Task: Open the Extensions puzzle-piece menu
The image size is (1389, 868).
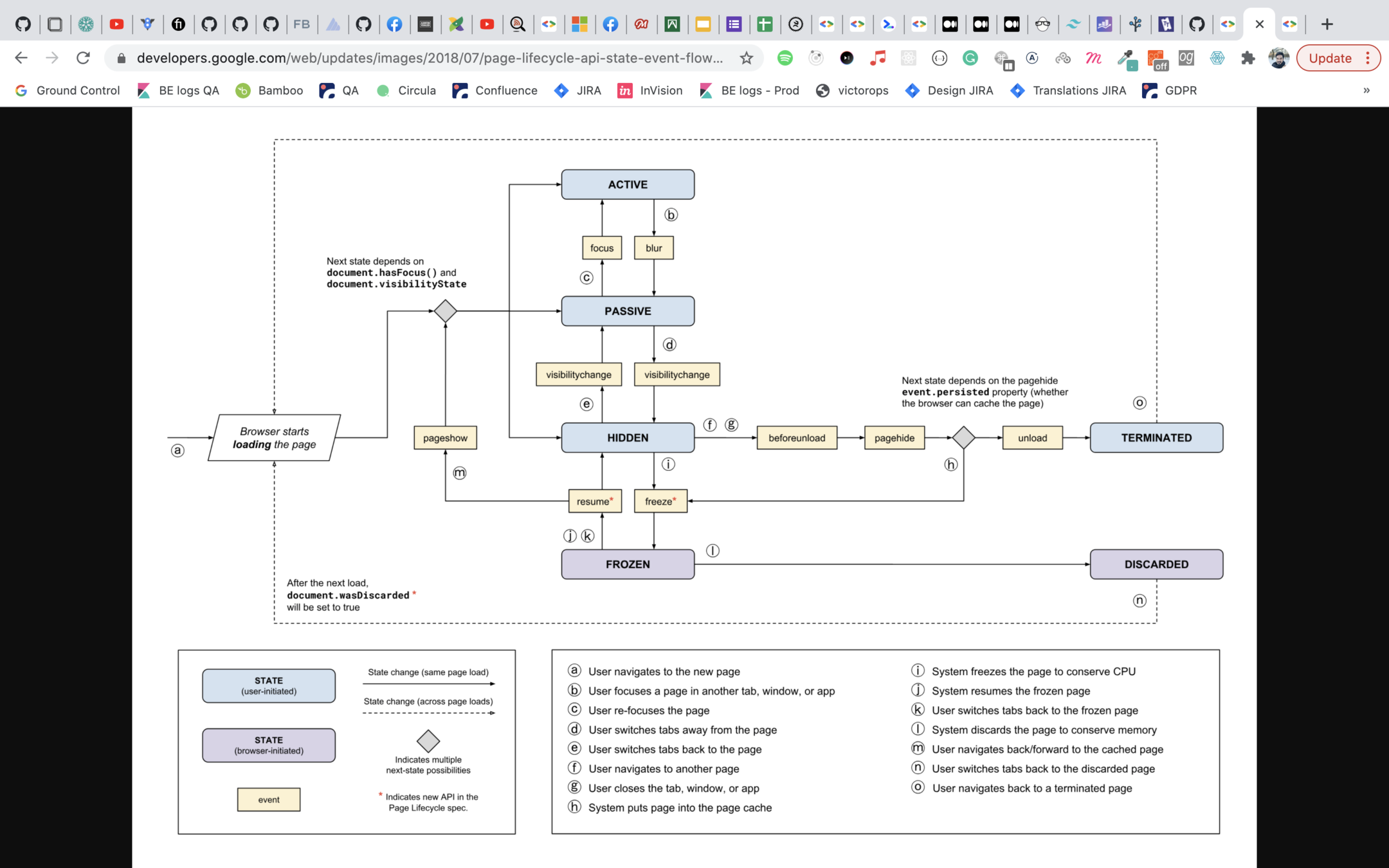Action: pos(1248,58)
